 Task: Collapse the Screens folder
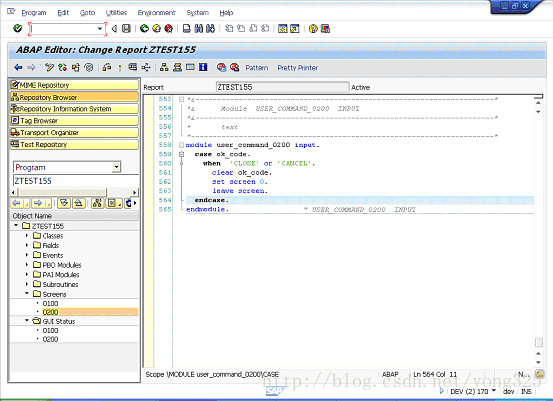pyautogui.click(x=27, y=293)
